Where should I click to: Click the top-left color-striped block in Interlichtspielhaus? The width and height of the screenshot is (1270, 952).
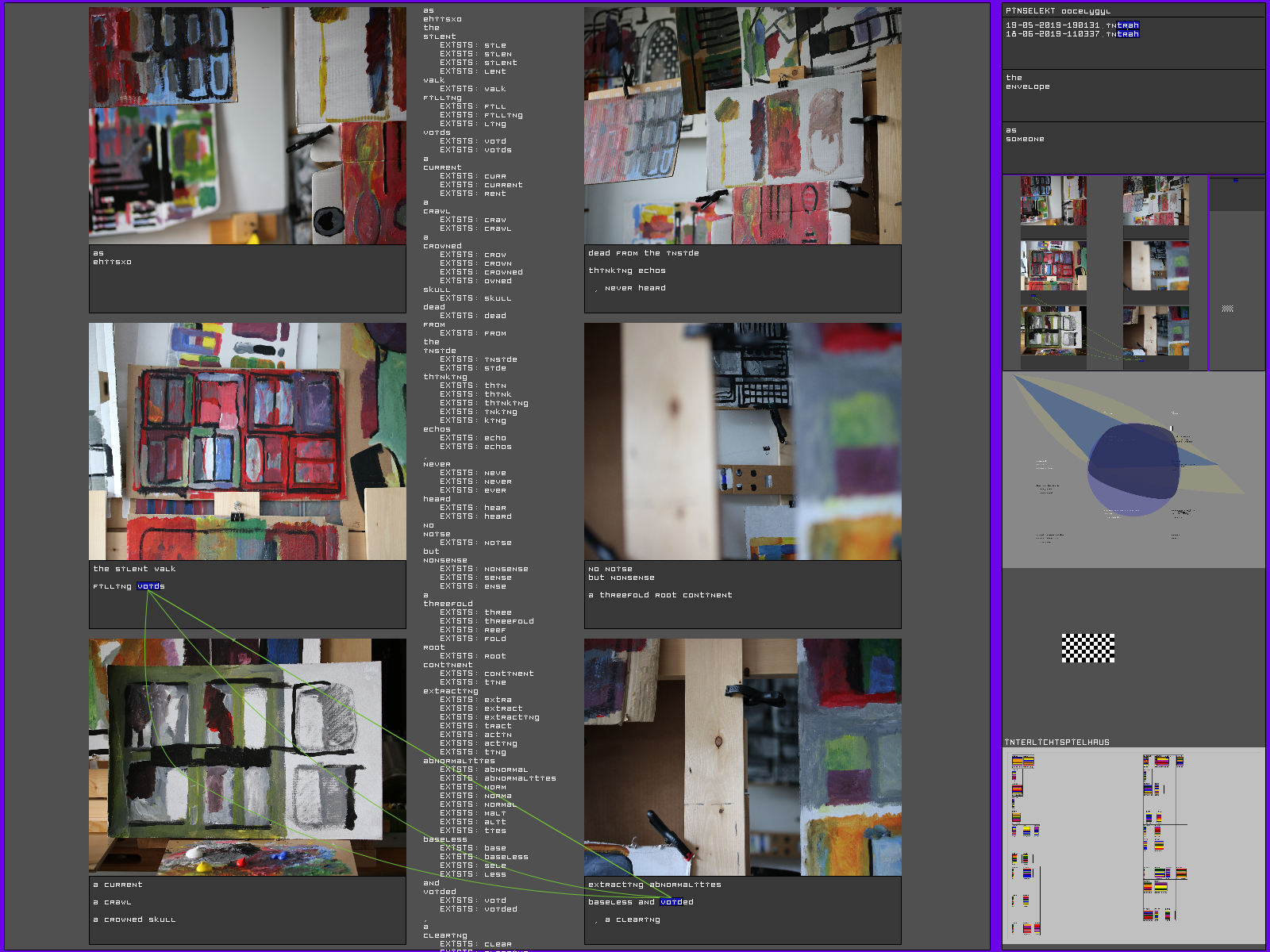tap(1022, 762)
